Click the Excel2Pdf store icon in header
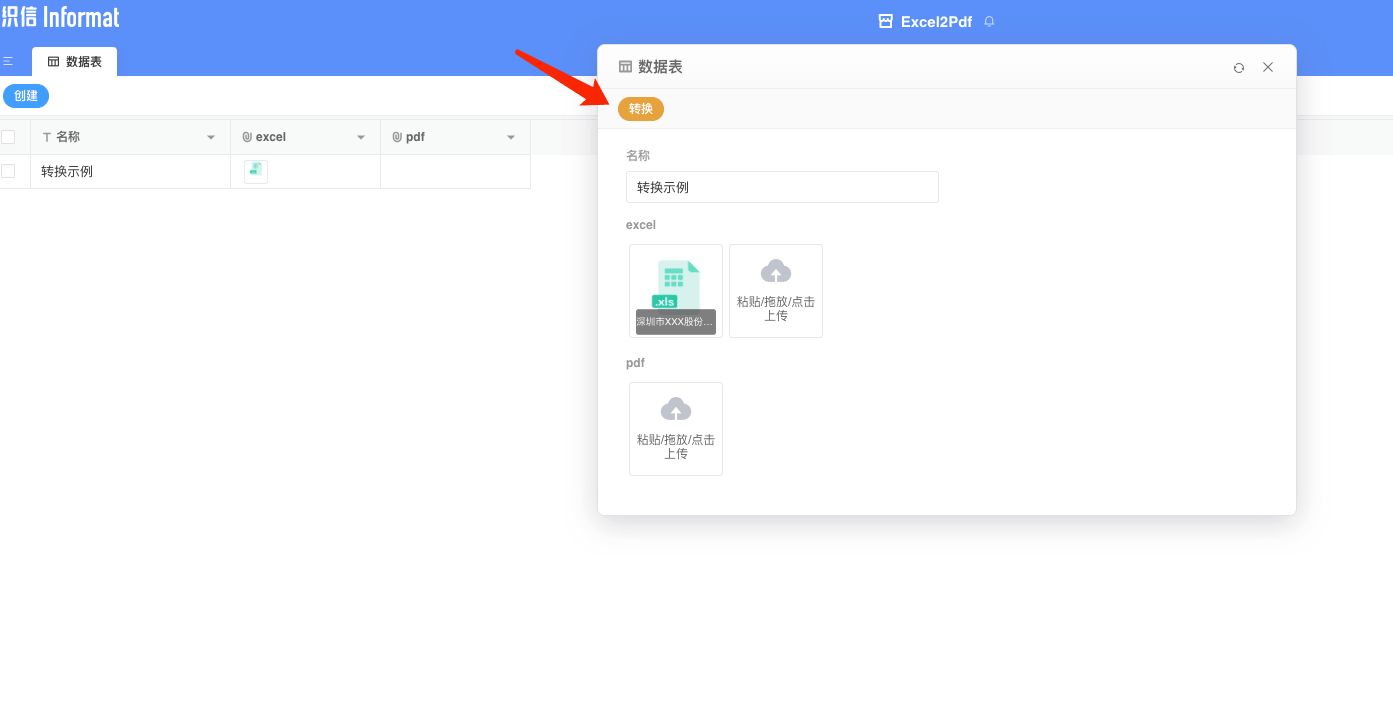The width and height of the screenshot is (1393, 717). (x=885, y=21)
